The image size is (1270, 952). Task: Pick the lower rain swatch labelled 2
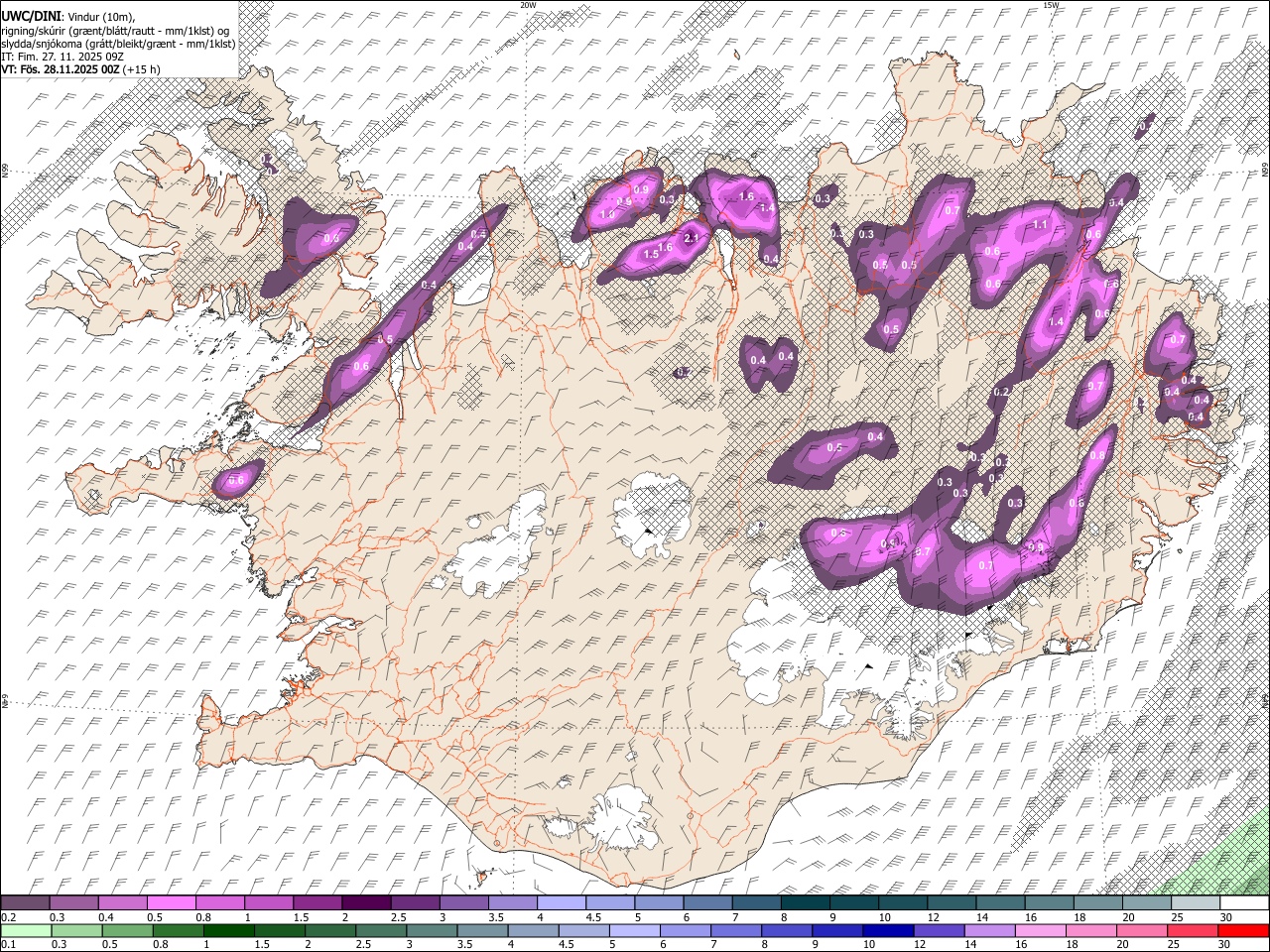pyautogui.click(x=330, y=931)
